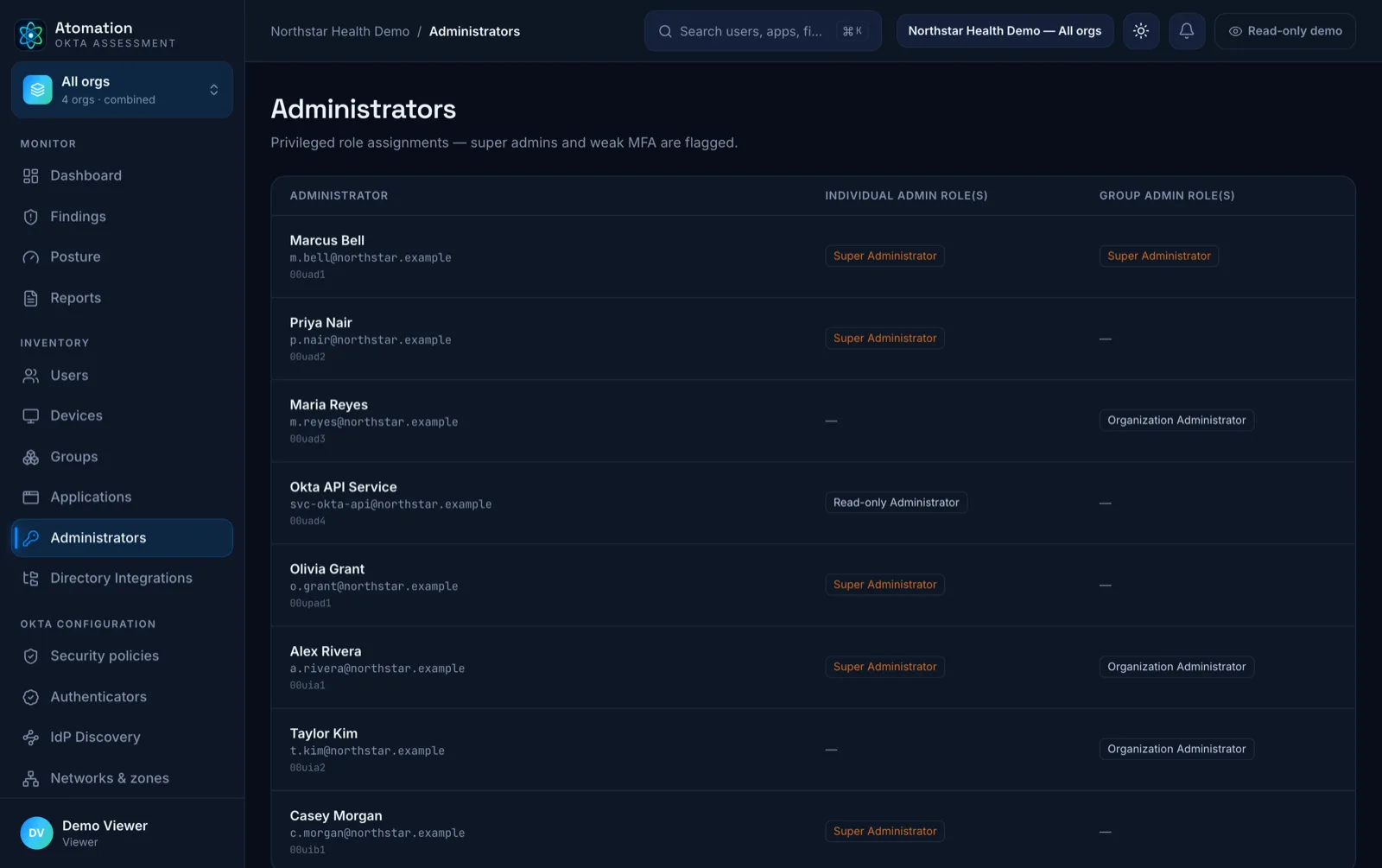Click the Groups icon in sidebar
Image resolution: width=1382 pixels, height=868 pixels.
point(31,457)
